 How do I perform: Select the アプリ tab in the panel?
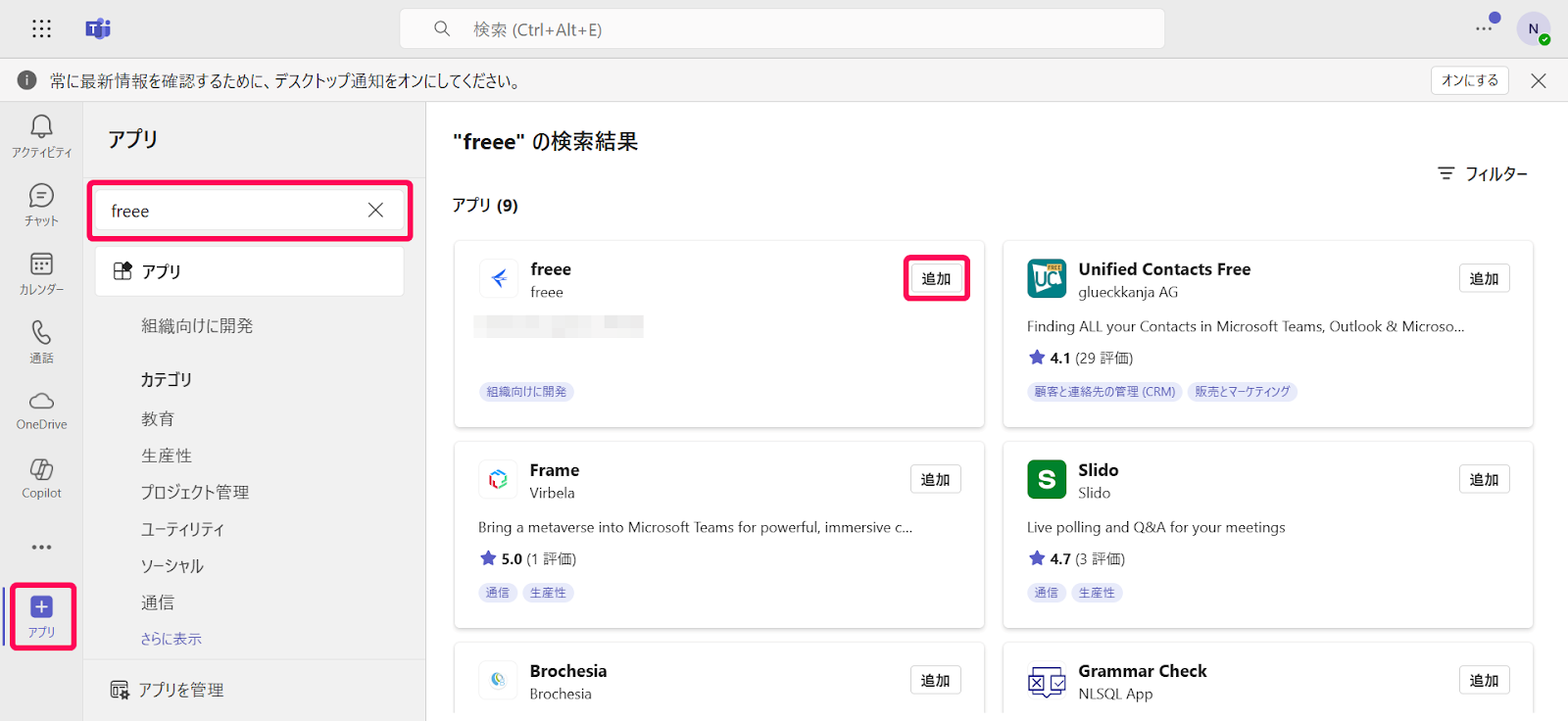coord(250,271)
